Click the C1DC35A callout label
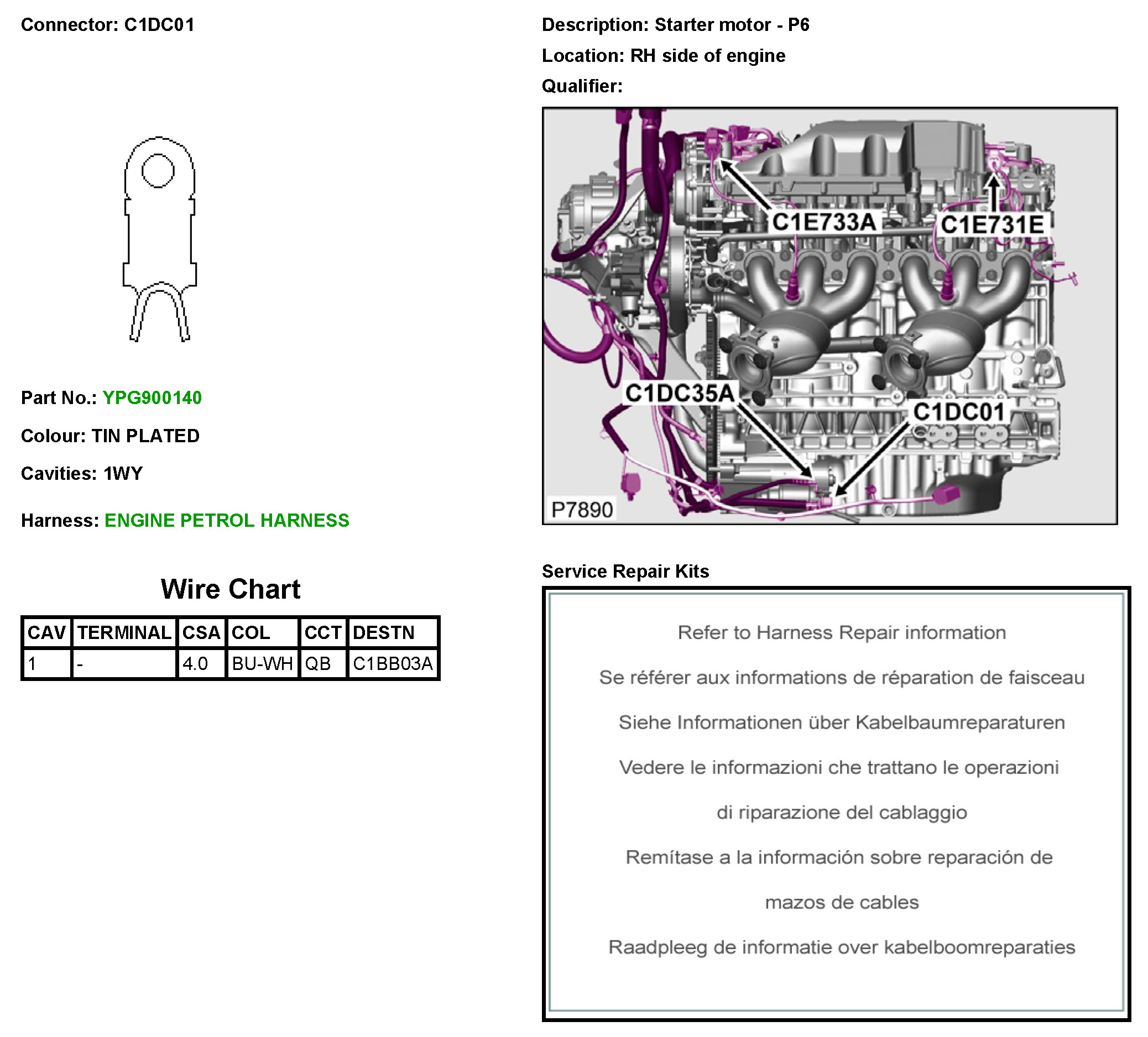The image size is (1148, 1037). click(x=680, y=393)
